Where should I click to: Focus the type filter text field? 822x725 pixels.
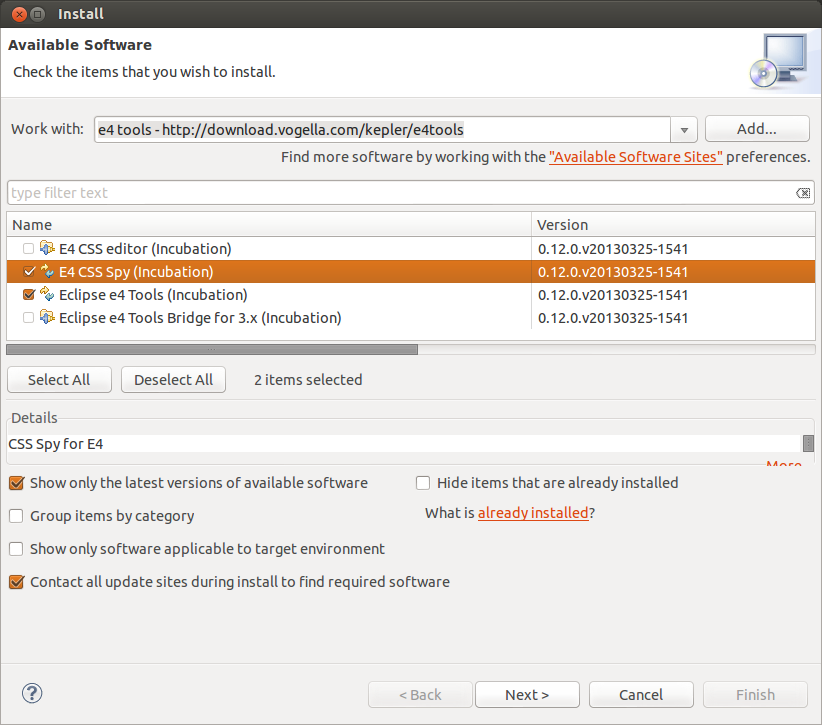pos(400,193)
